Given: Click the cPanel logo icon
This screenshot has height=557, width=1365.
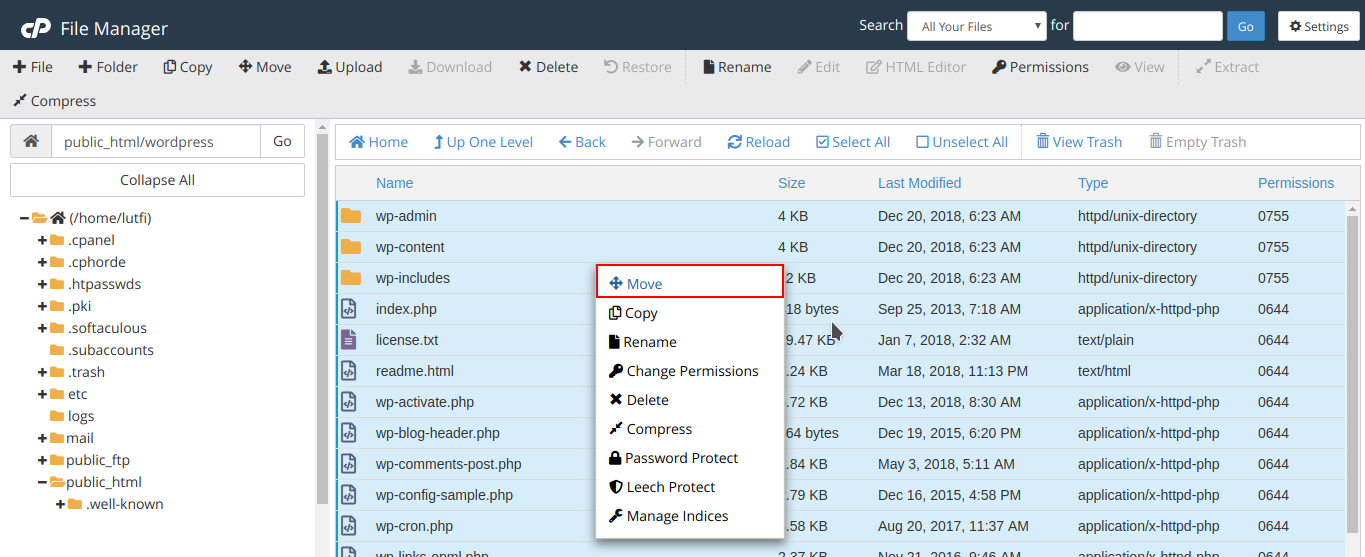Looking at the screenshot, I should coord(36,28).
